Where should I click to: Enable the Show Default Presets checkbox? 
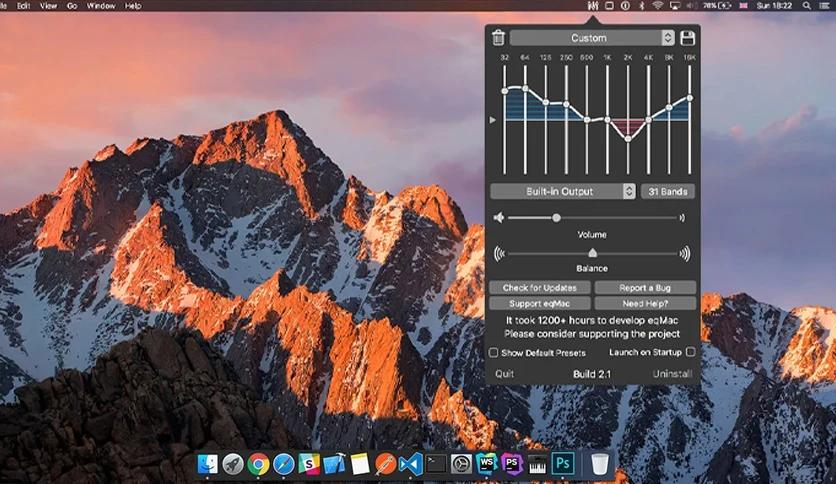494,352
